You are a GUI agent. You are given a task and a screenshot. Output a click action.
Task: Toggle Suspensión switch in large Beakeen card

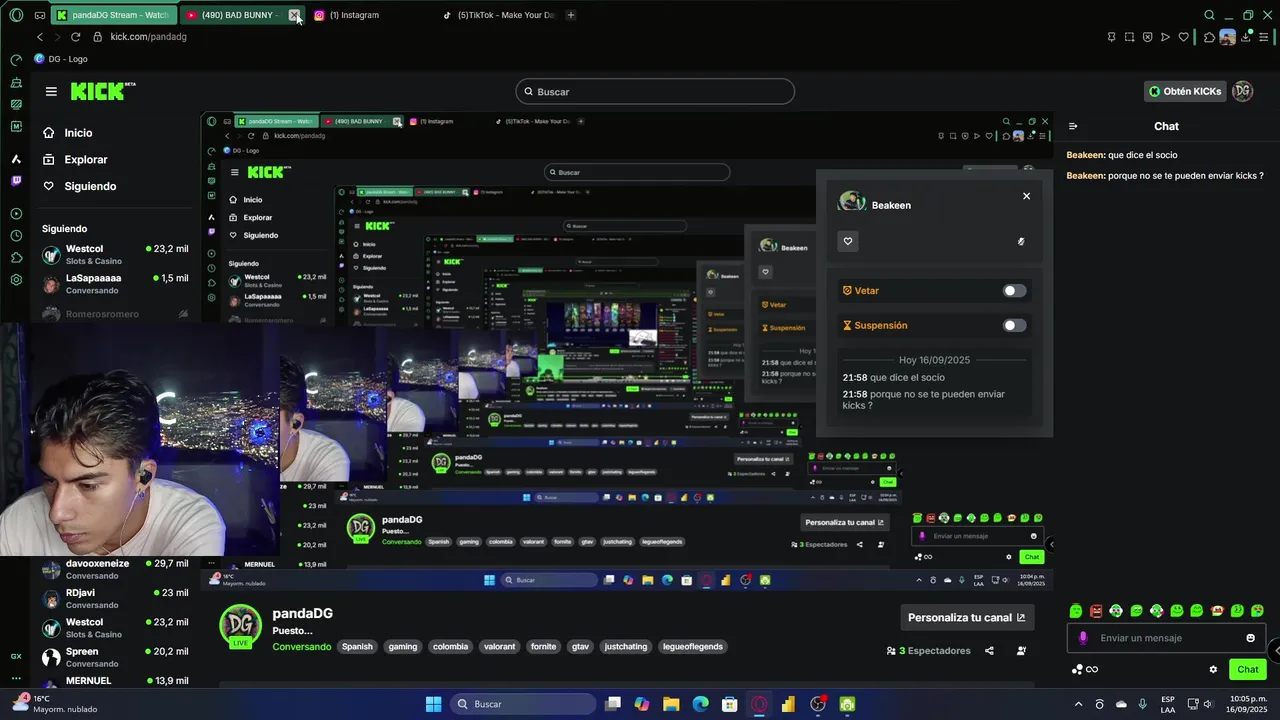point(1014,325)
